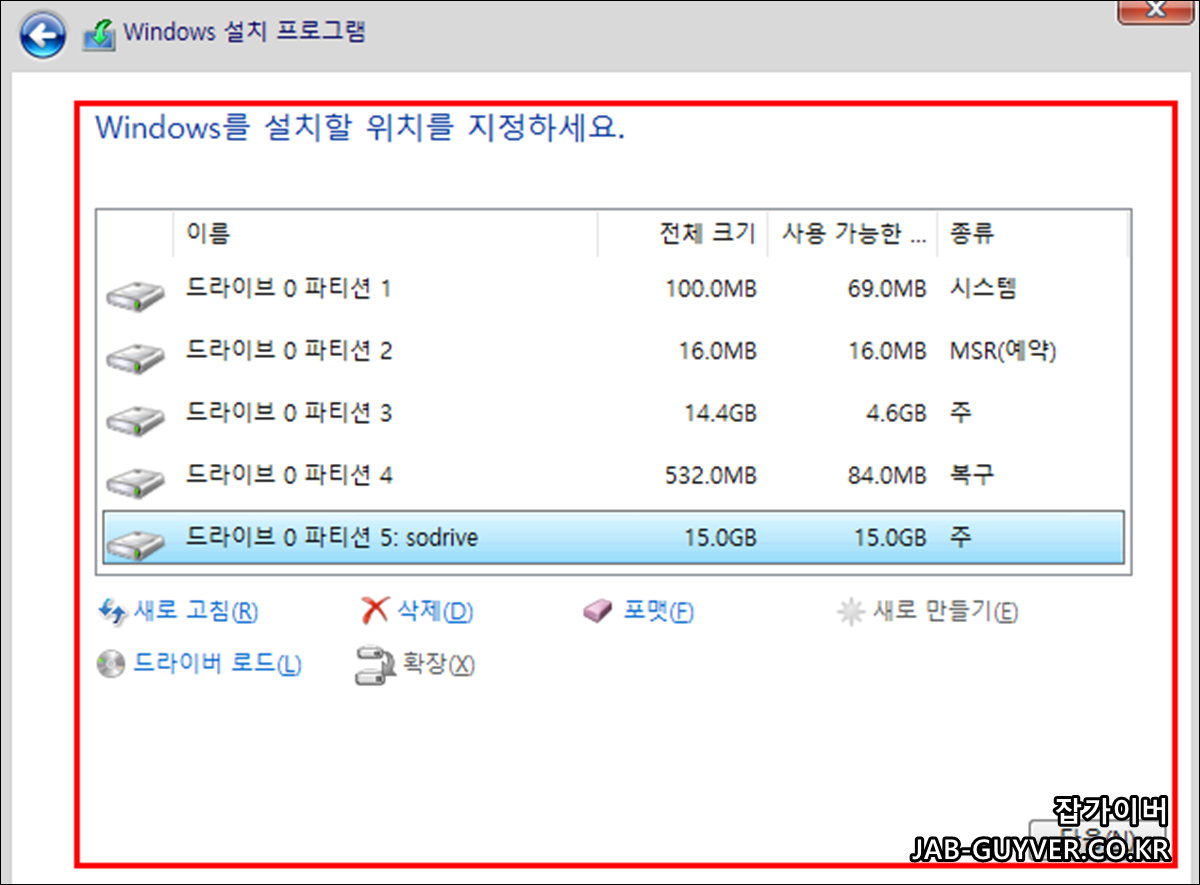Choose 포맷(F) to format partition

click(658, 611)
